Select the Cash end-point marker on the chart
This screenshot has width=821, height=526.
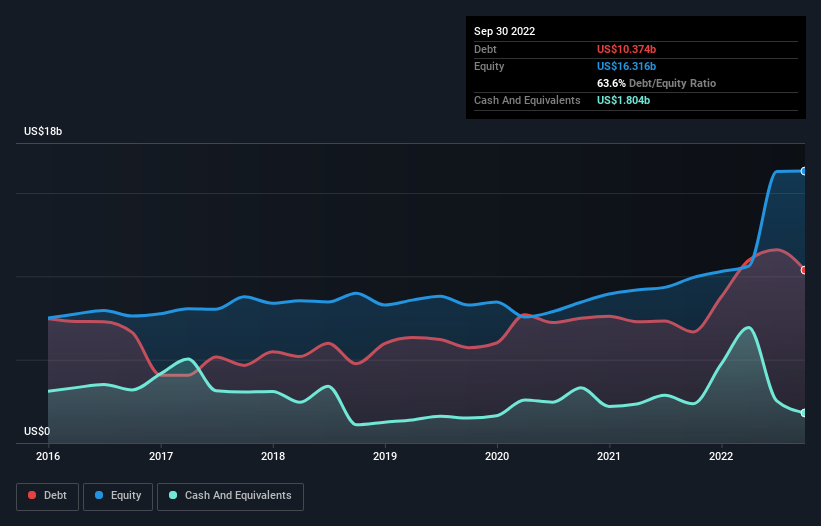804,413
